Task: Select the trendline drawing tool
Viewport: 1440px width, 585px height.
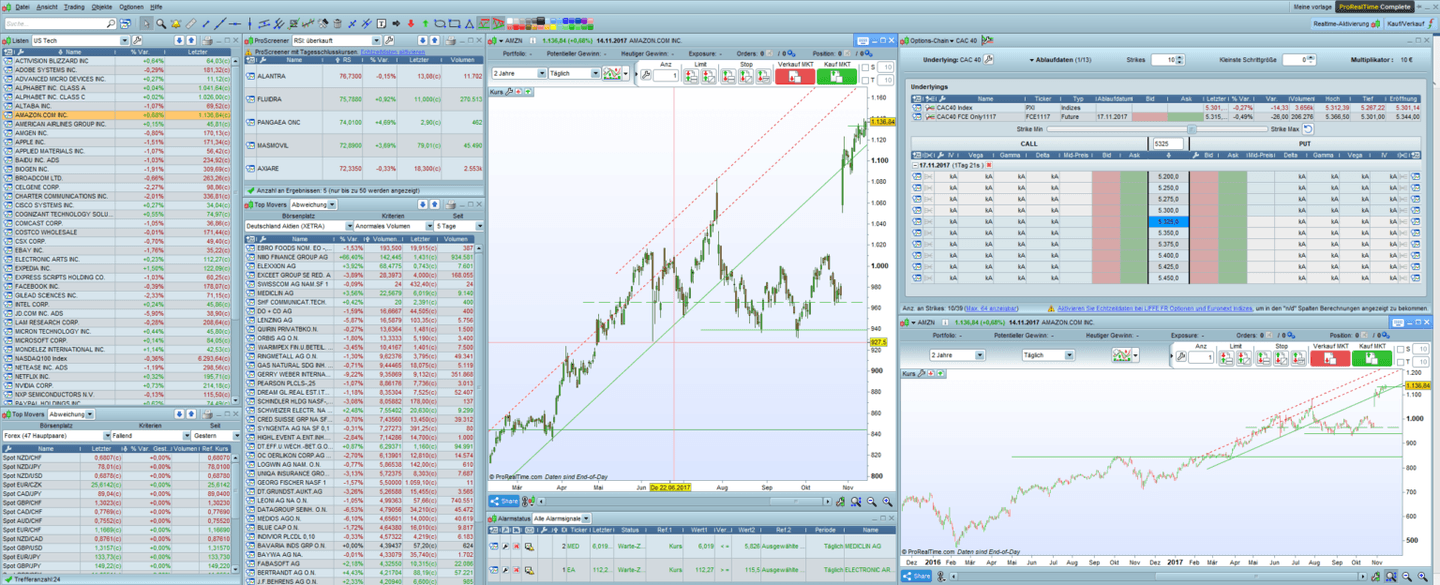Action: (220, 23)
